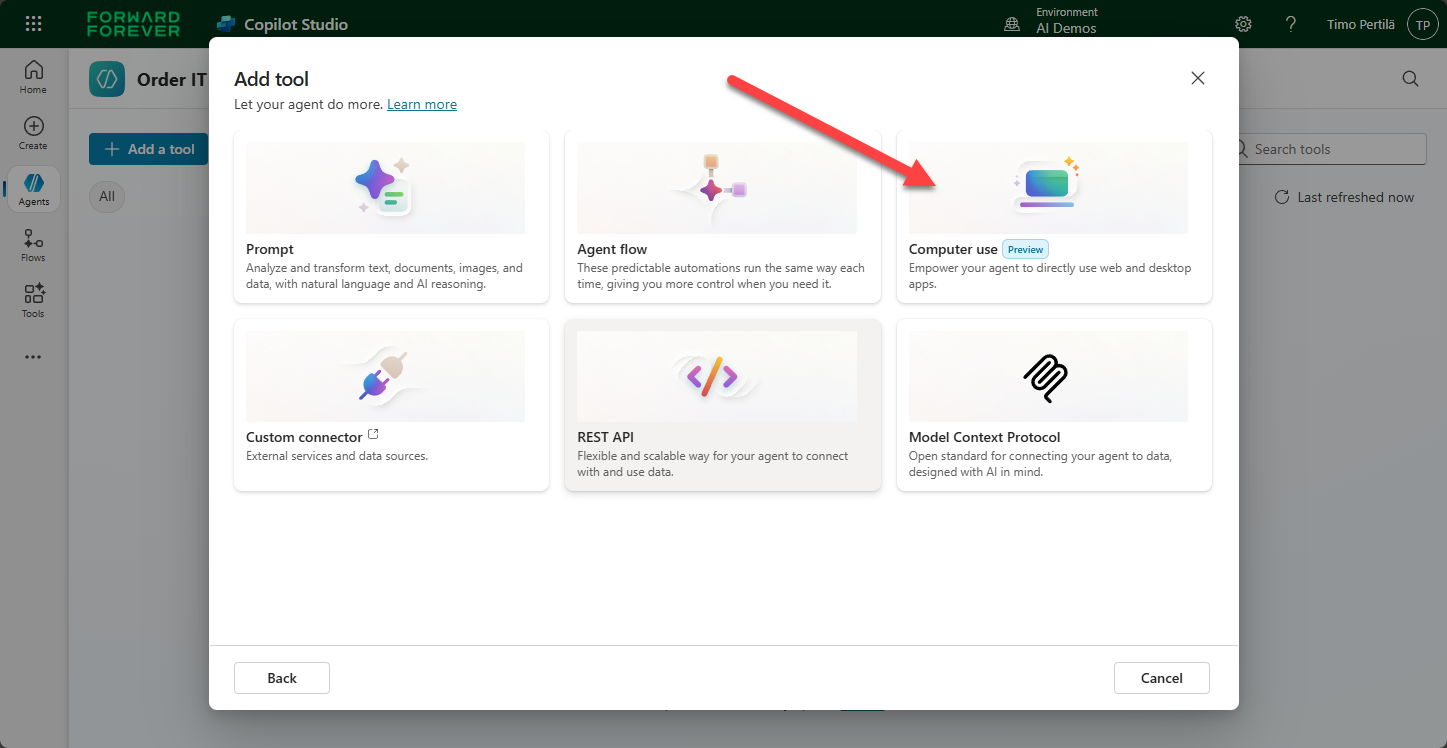The image size is (1447, 748).
Task: Select the Prompt tool card
Action: coord(391,217)
